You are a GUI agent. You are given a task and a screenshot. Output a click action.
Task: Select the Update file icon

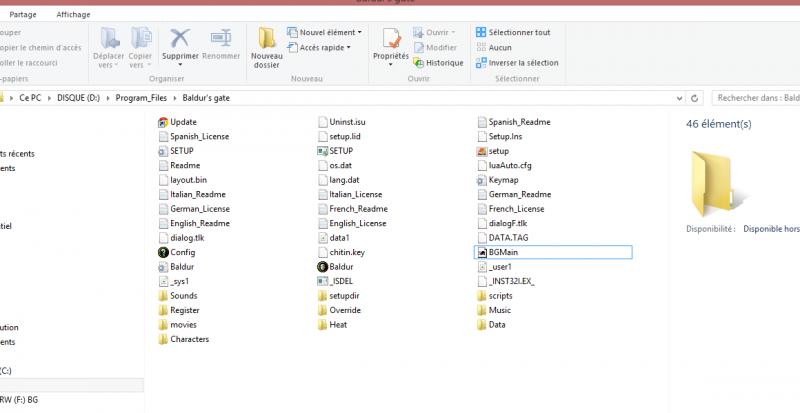point(163,122)
